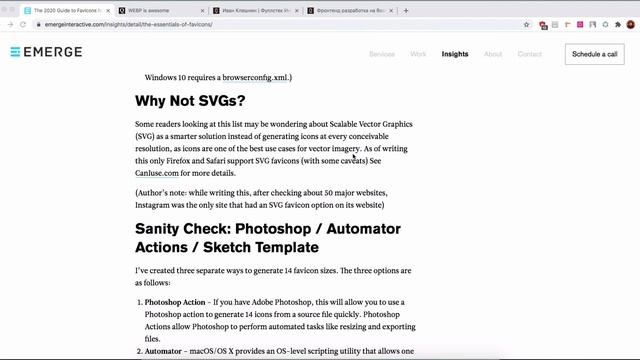The image size is (640, 360).
Task: Open the browserconfig.xml link
Action: coord(255,78)
